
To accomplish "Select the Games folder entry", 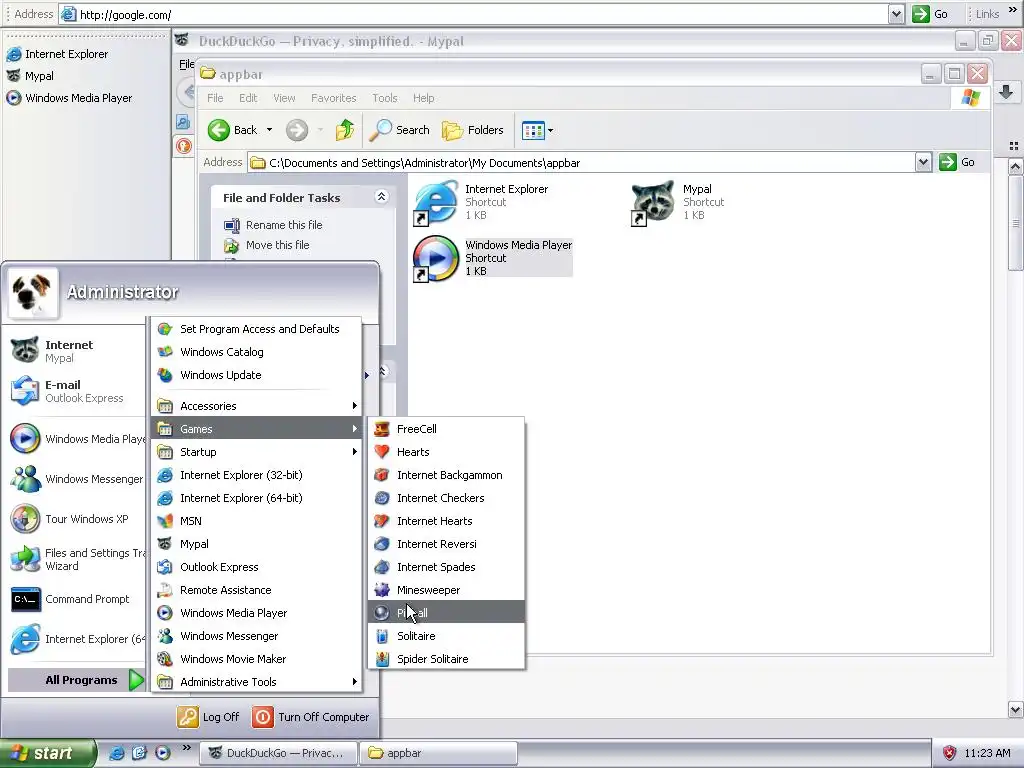I will coord(257,429).
